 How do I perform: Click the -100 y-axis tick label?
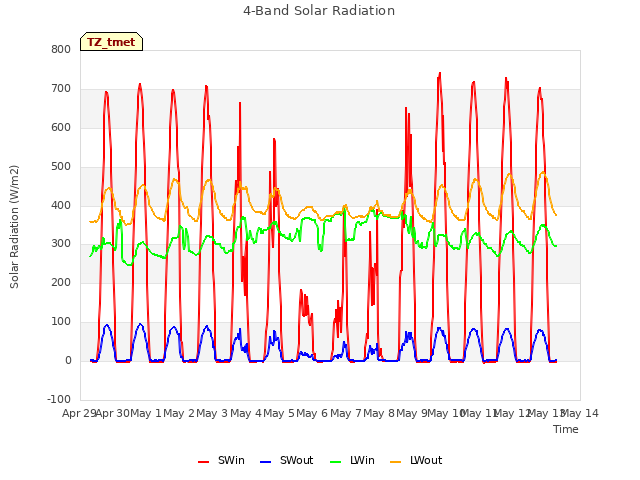pyautogui.click(x=59, y=399)
